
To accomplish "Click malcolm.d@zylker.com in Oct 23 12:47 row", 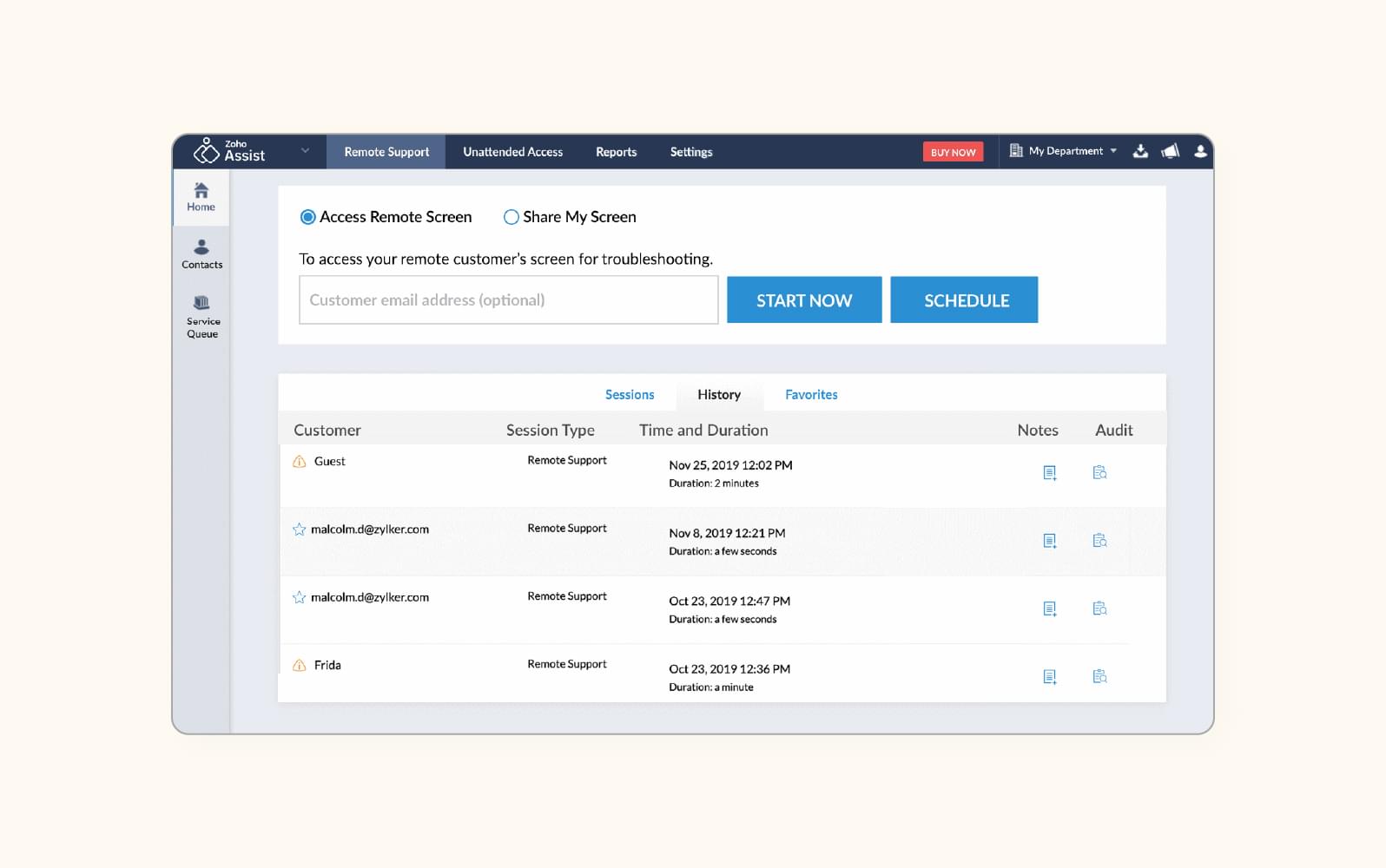I will 370,597.
